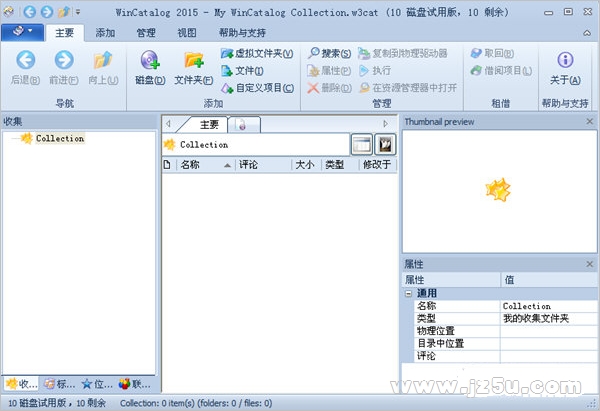Image resolution: width=600 pixels, height=411 pixels.
Task: Click the execute 执行 command
Action: pos(375,71)
